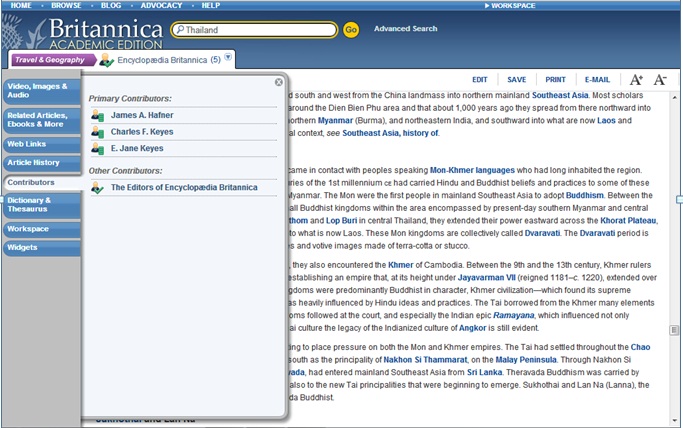Click the yellow Go search button

point(351,30)
